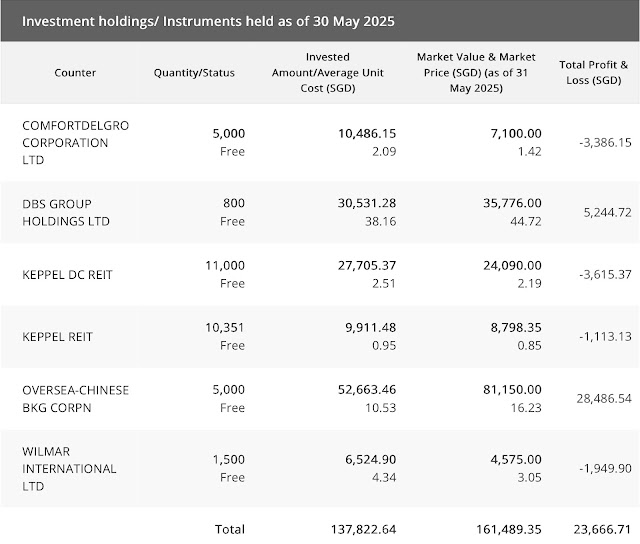Screen dimensions: 640x544
Task: Click 'Free' status in the Wilmar row
Action: coord(232,477)
